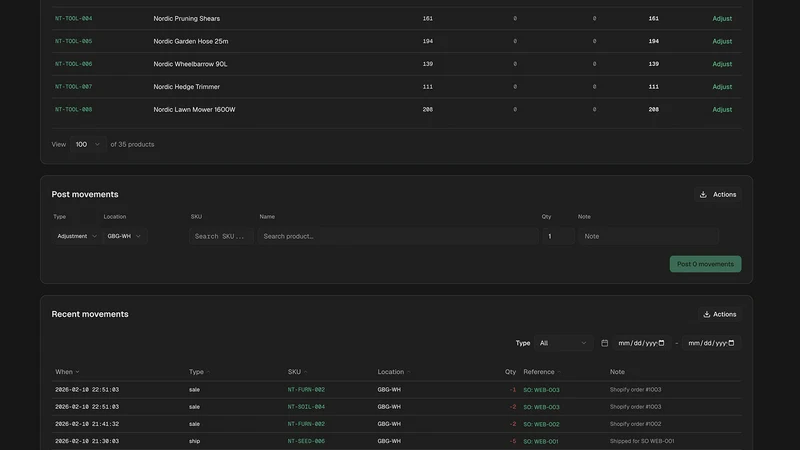Select 'Shopify order #1002' note
Screen dimensions: 800x450
coord(635,424)
